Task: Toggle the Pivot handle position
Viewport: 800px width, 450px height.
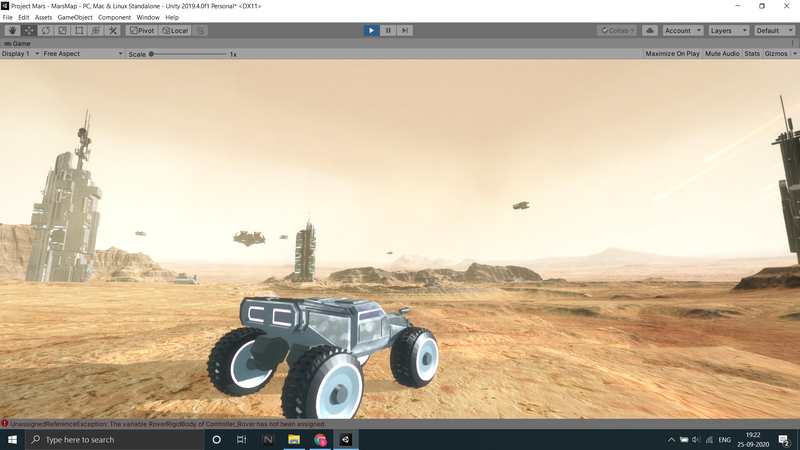Action: [142, 31]
